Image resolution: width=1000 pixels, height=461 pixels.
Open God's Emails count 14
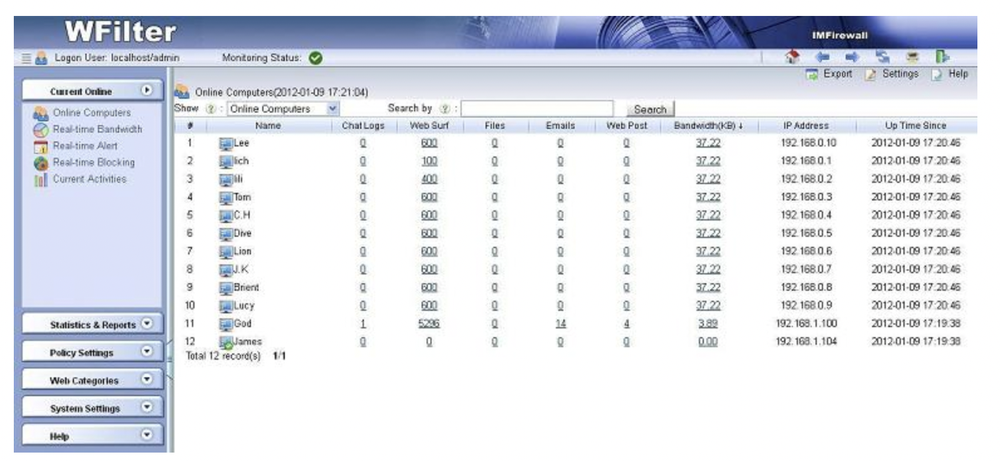click(561, 324)
